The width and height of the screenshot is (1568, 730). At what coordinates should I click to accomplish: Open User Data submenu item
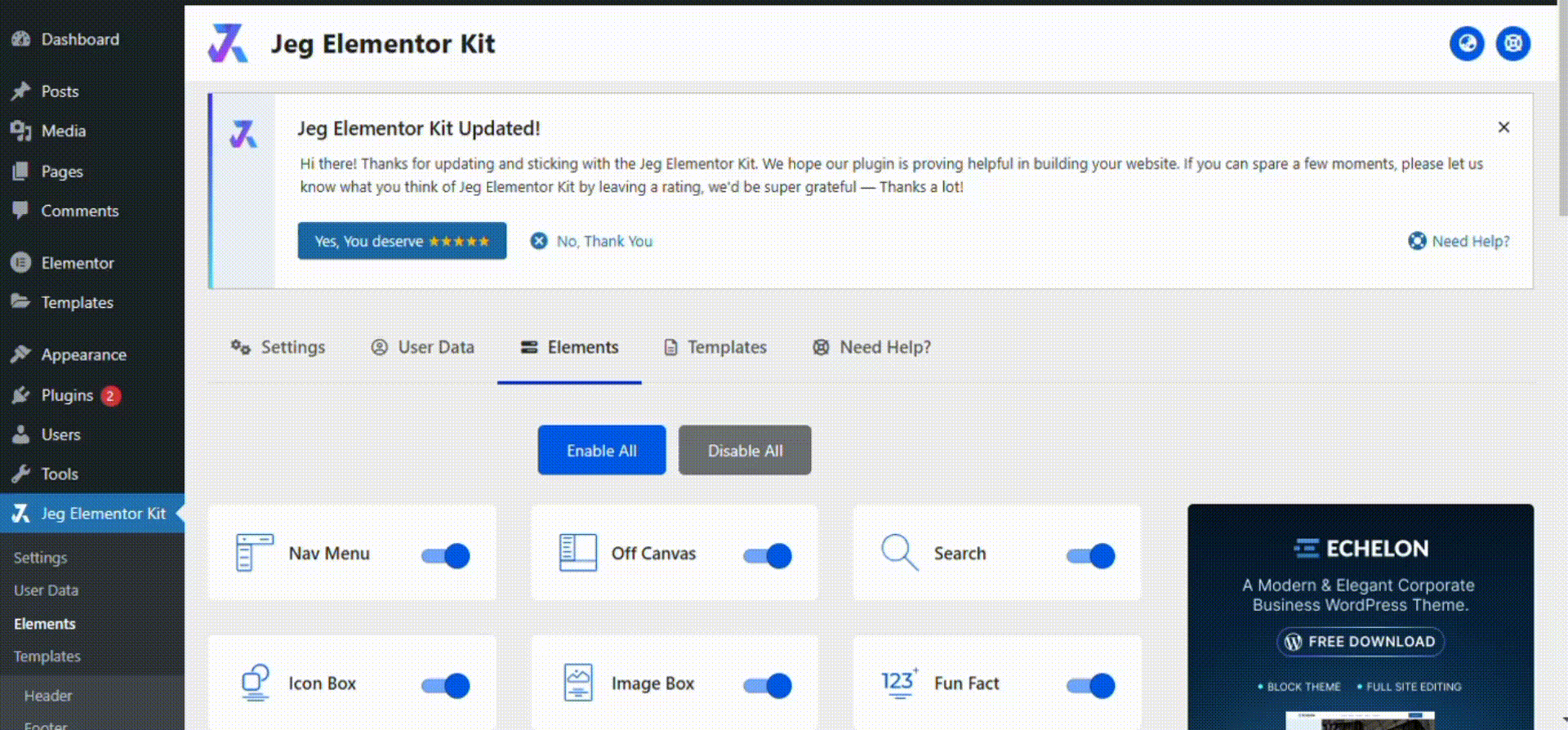click(46, 590)
